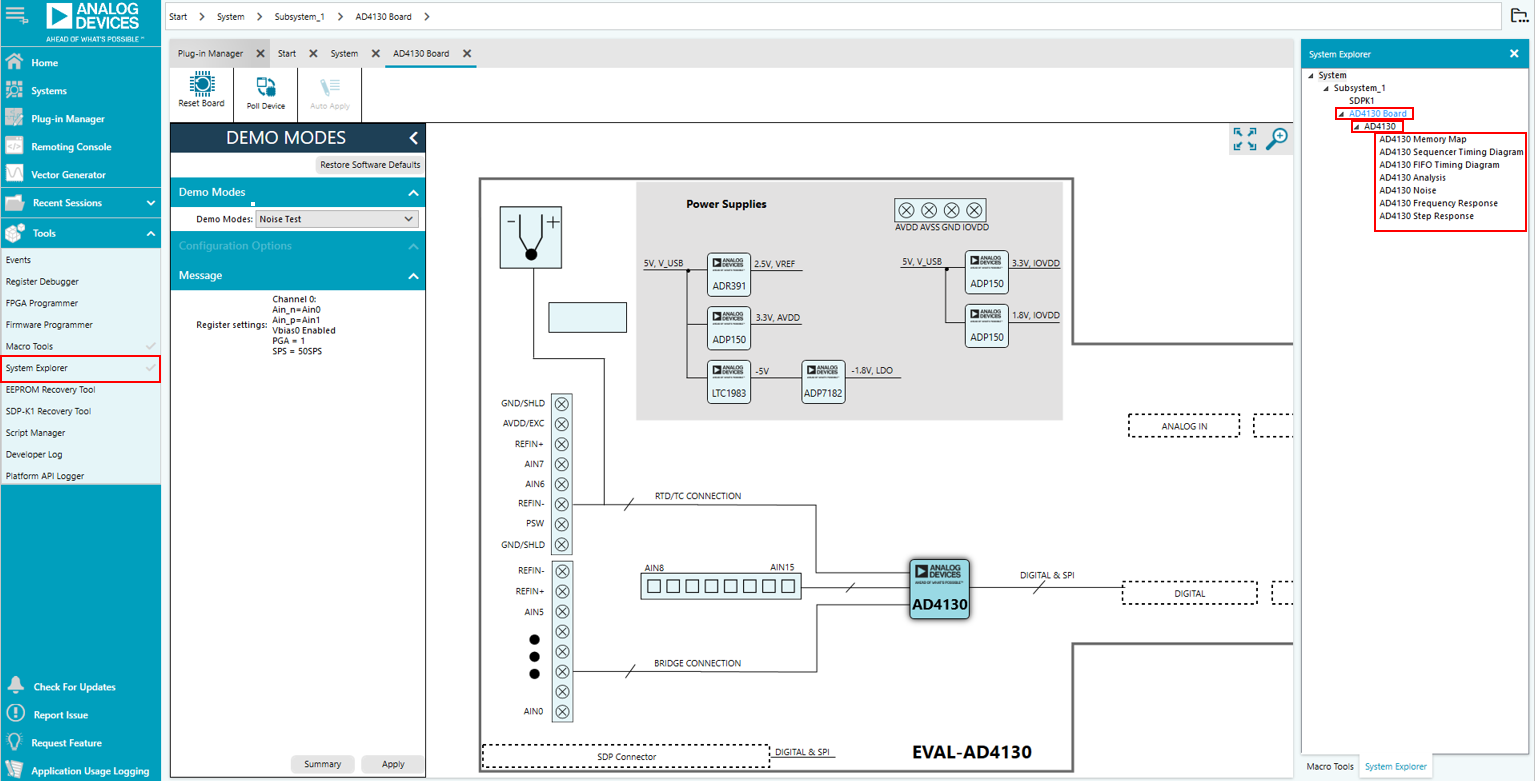Click the Request Feature lightbulb icon
The width and height of the screenshot is (1535, 781).
[15, 742]
